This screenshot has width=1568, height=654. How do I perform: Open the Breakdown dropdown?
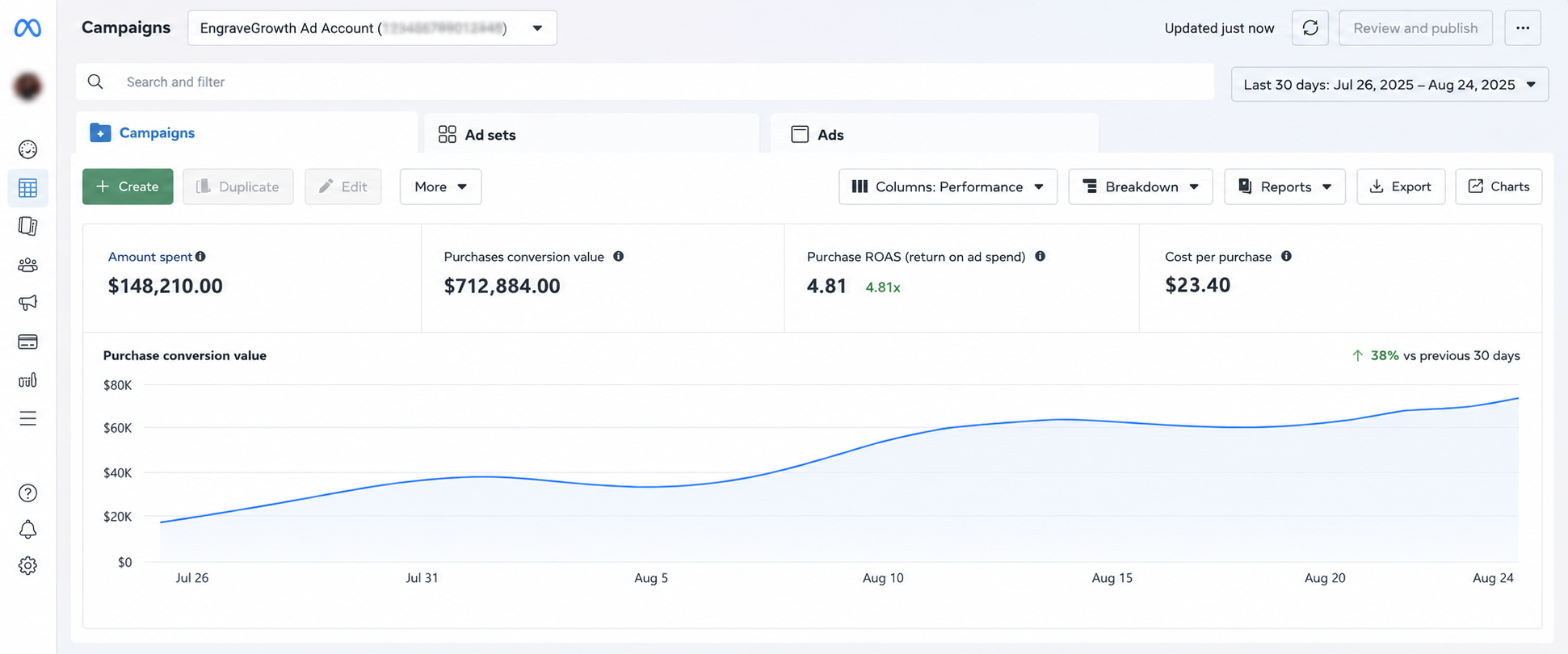click(1141, 187)
